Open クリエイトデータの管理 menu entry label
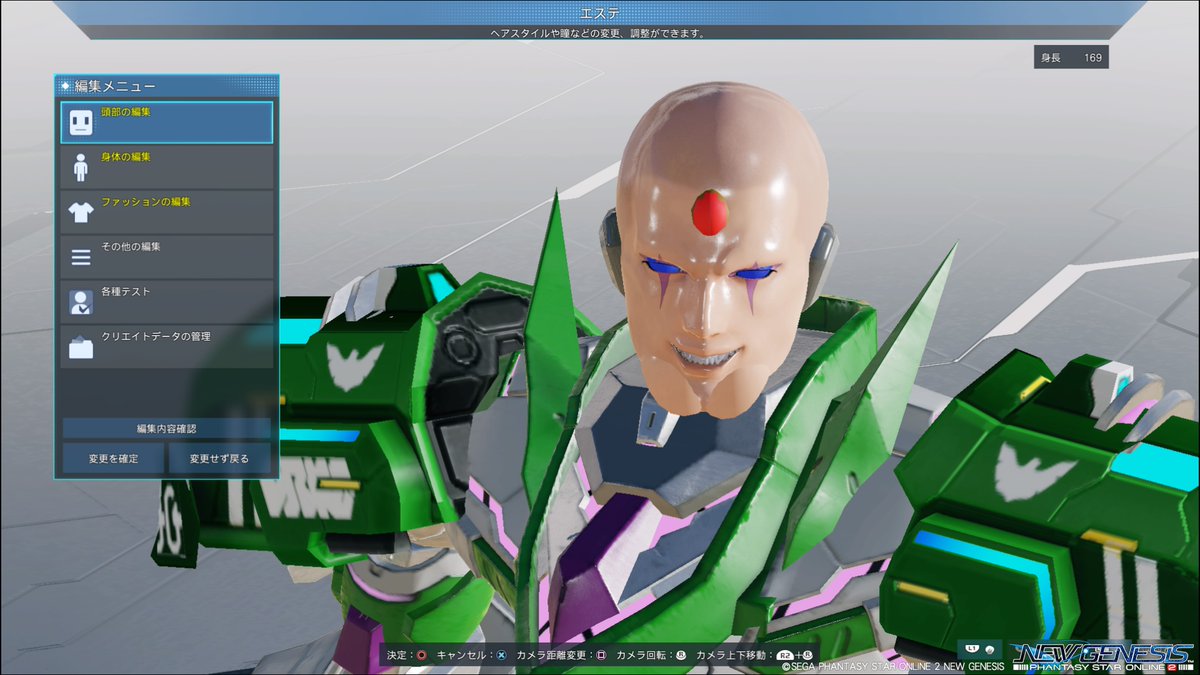 coord(156,337)
